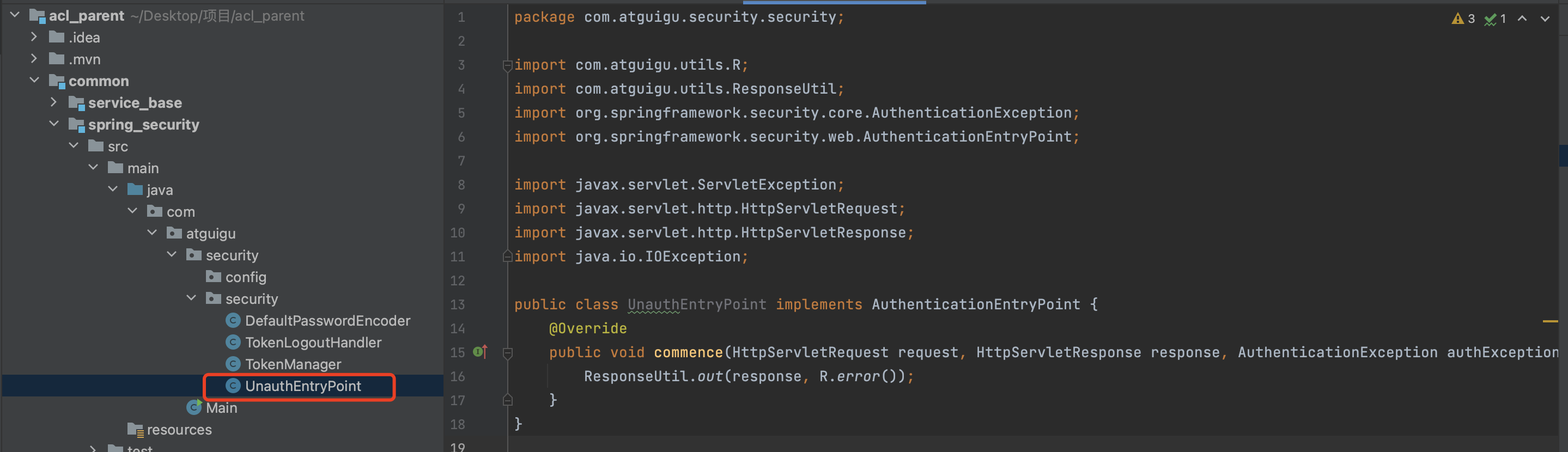Expand the service_base module
The width and height of the screenshot is (1568, 452).
point(54,103)
